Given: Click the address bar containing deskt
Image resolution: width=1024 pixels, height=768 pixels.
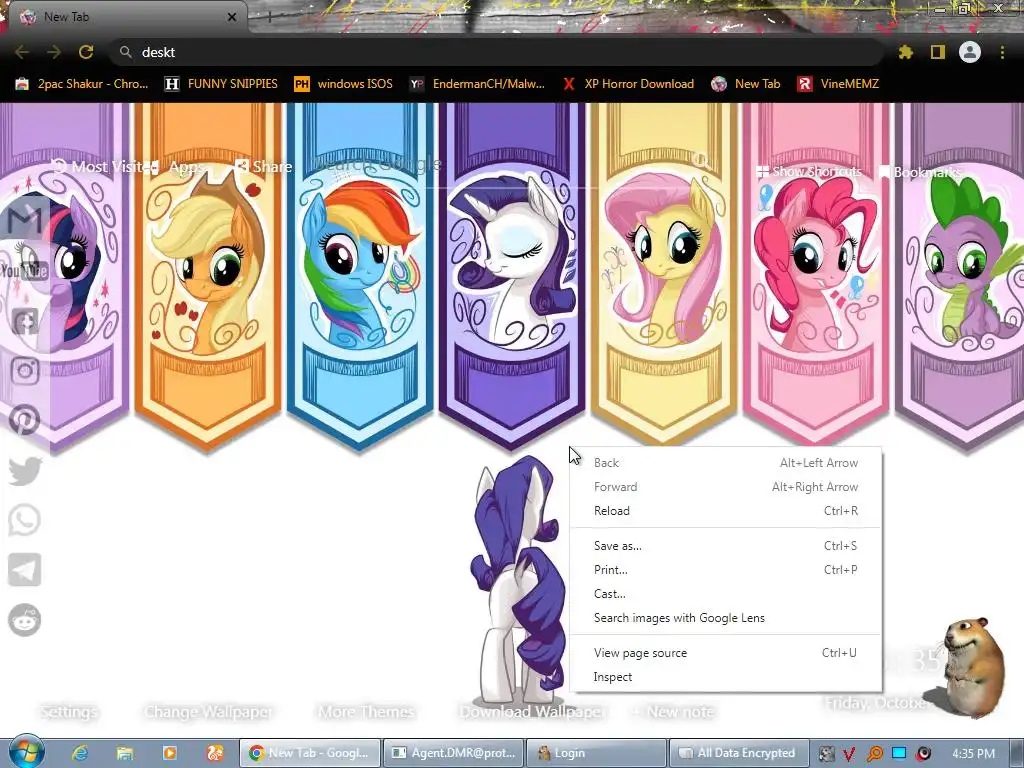Looking at the screenshot, I should (x=496, y=52).
